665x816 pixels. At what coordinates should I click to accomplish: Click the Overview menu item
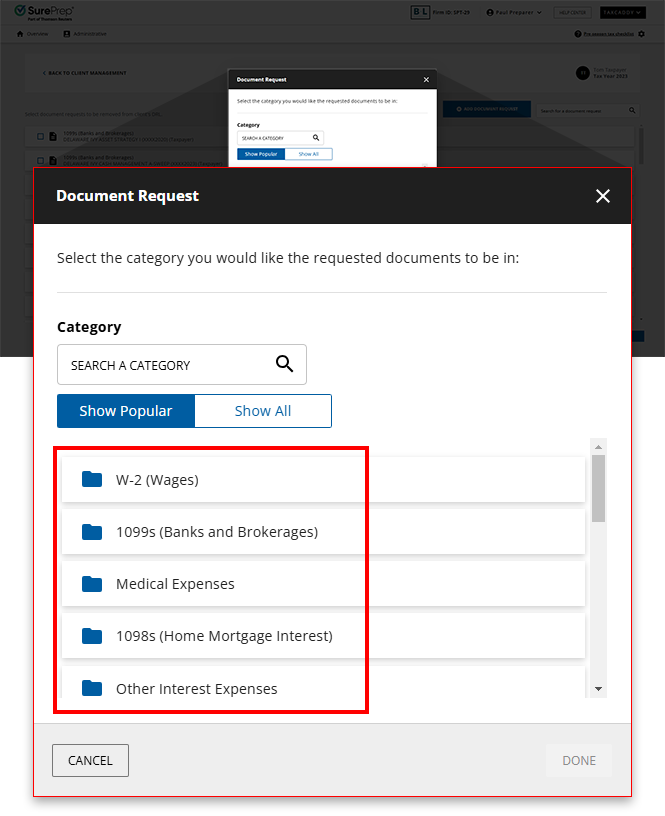(x=33, y=33)
